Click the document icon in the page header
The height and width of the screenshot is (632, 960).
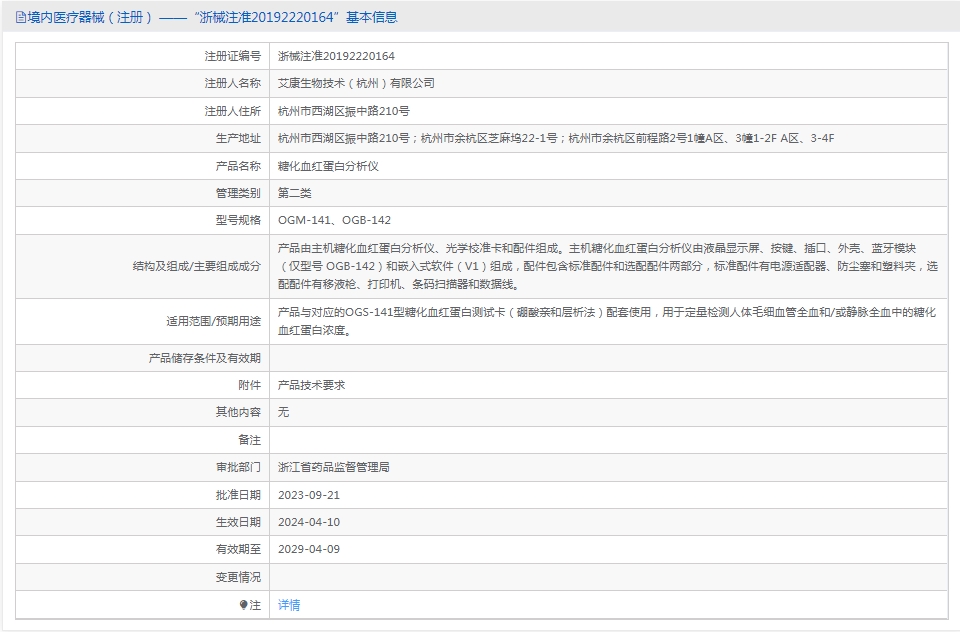(21, 17)
